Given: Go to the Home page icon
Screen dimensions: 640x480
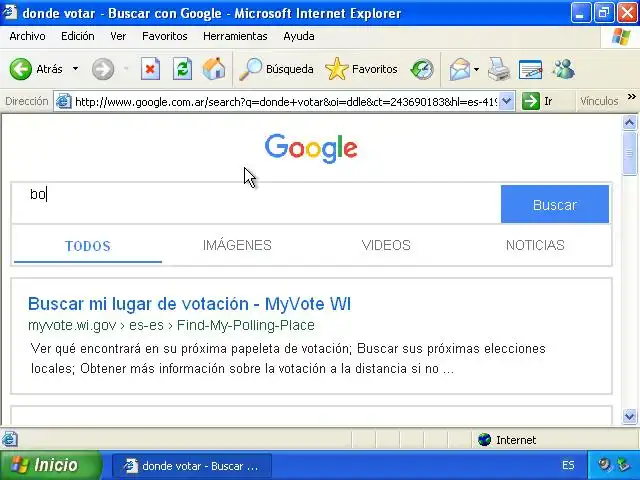Looking at the screenshot, I should 214,69.
